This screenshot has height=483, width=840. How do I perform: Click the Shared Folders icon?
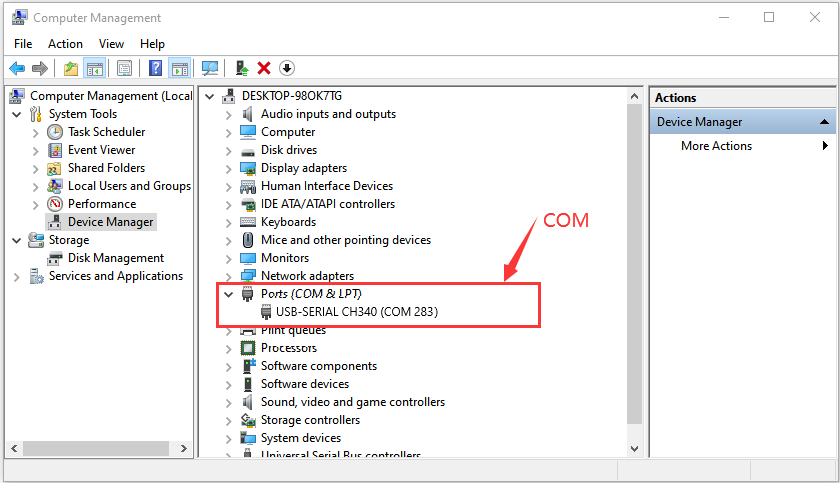coord(54,169)
